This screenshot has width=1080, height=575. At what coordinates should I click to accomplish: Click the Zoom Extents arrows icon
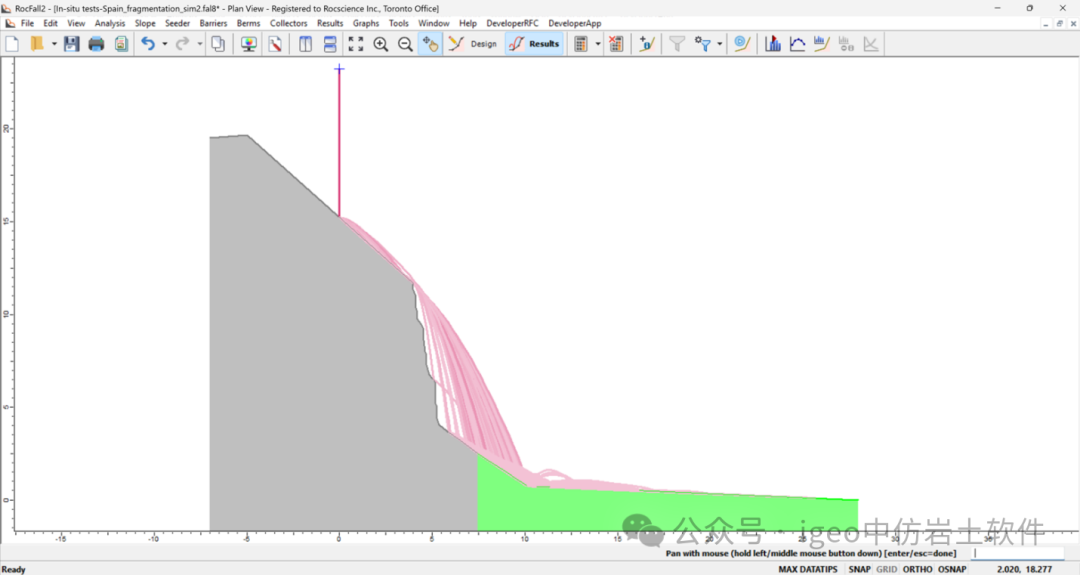pos(355,44)
